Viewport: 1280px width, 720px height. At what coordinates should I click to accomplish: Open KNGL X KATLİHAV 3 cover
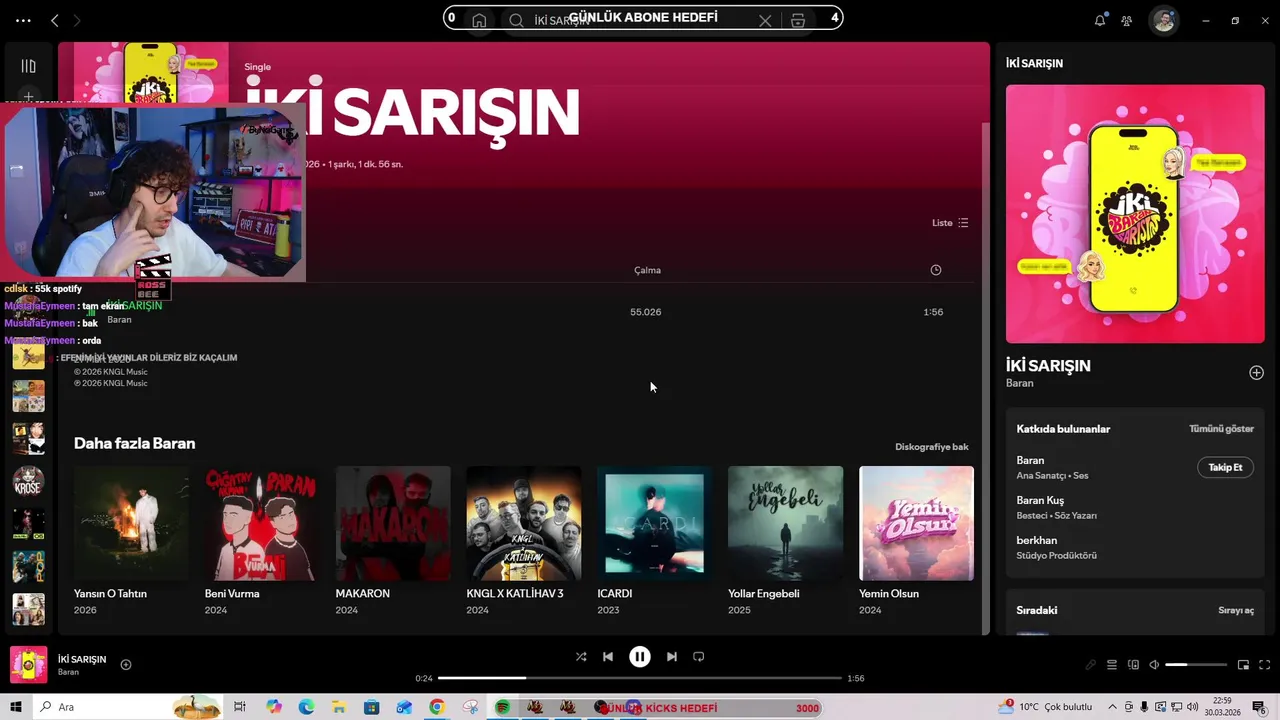click(x=524, y=523)
